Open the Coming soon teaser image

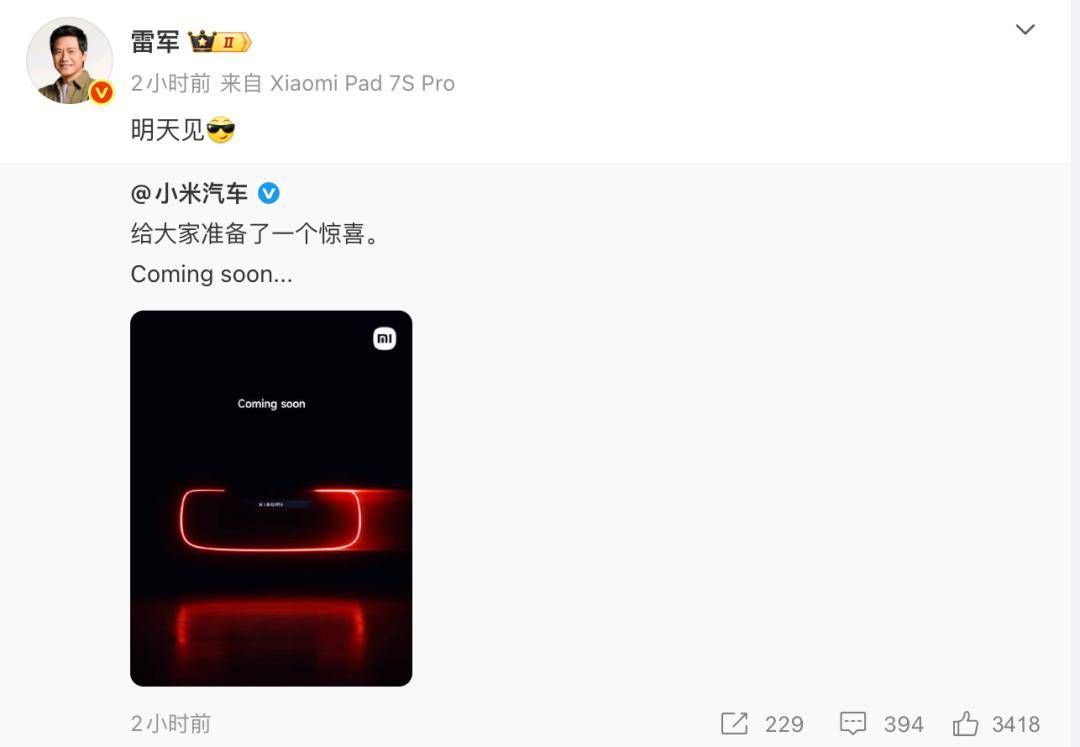[271, 498]
